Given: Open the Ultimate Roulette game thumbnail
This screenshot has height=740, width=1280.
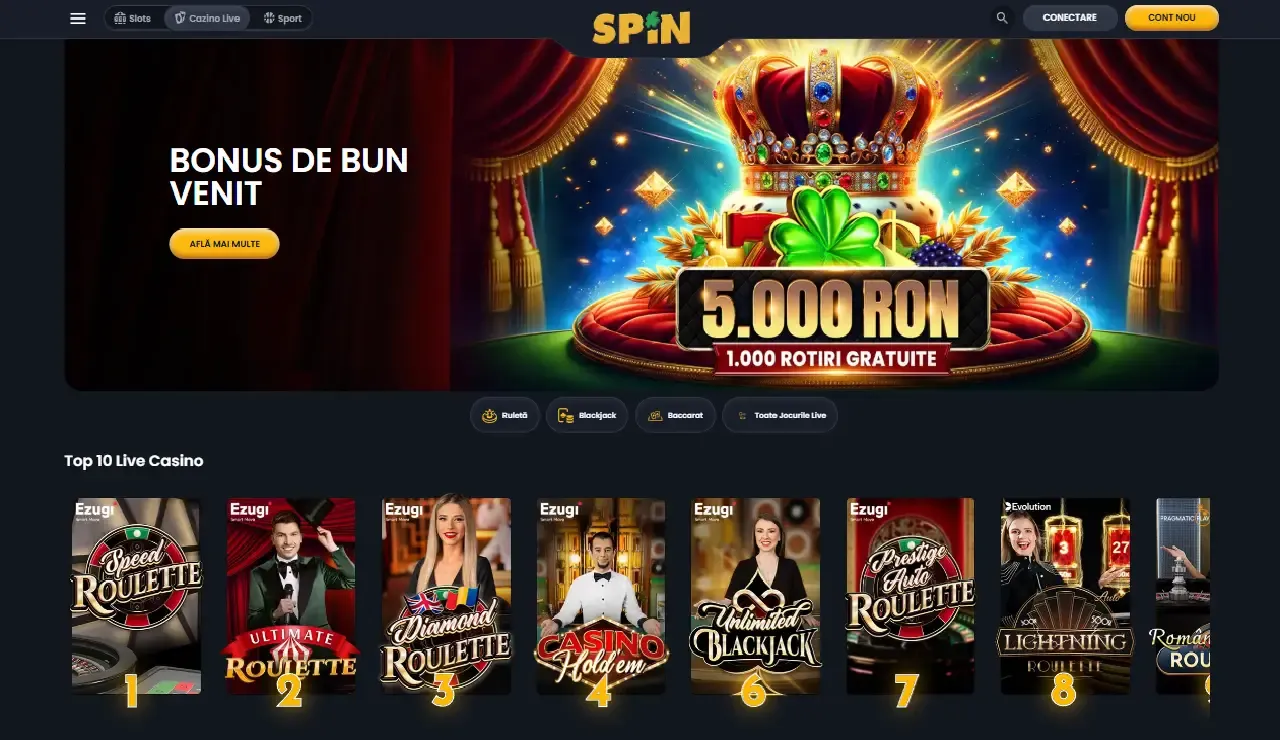Looking at the screenshot, I should pyautogui.click(x=291, y=596).
